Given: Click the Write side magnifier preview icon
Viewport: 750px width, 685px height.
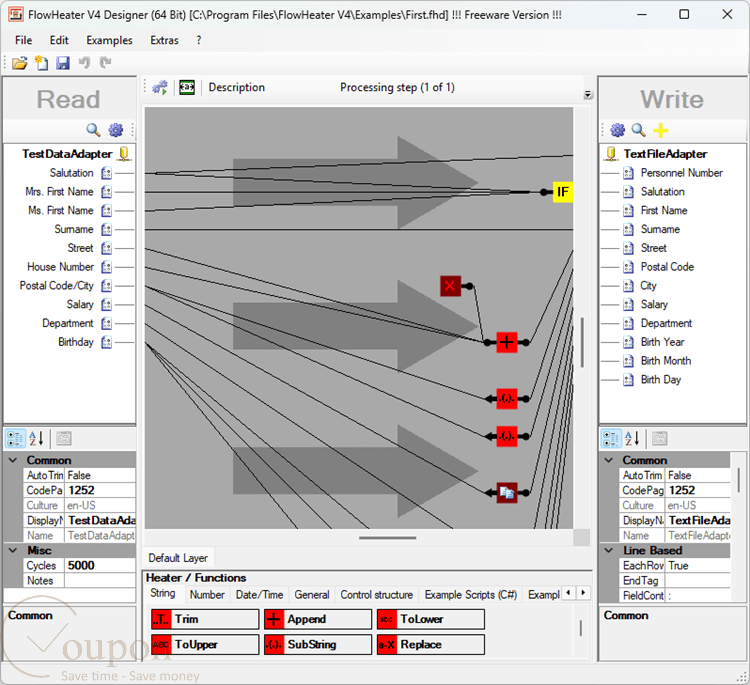Looking at the screenshot, I should pyautogui.click(x=639, y=130).
